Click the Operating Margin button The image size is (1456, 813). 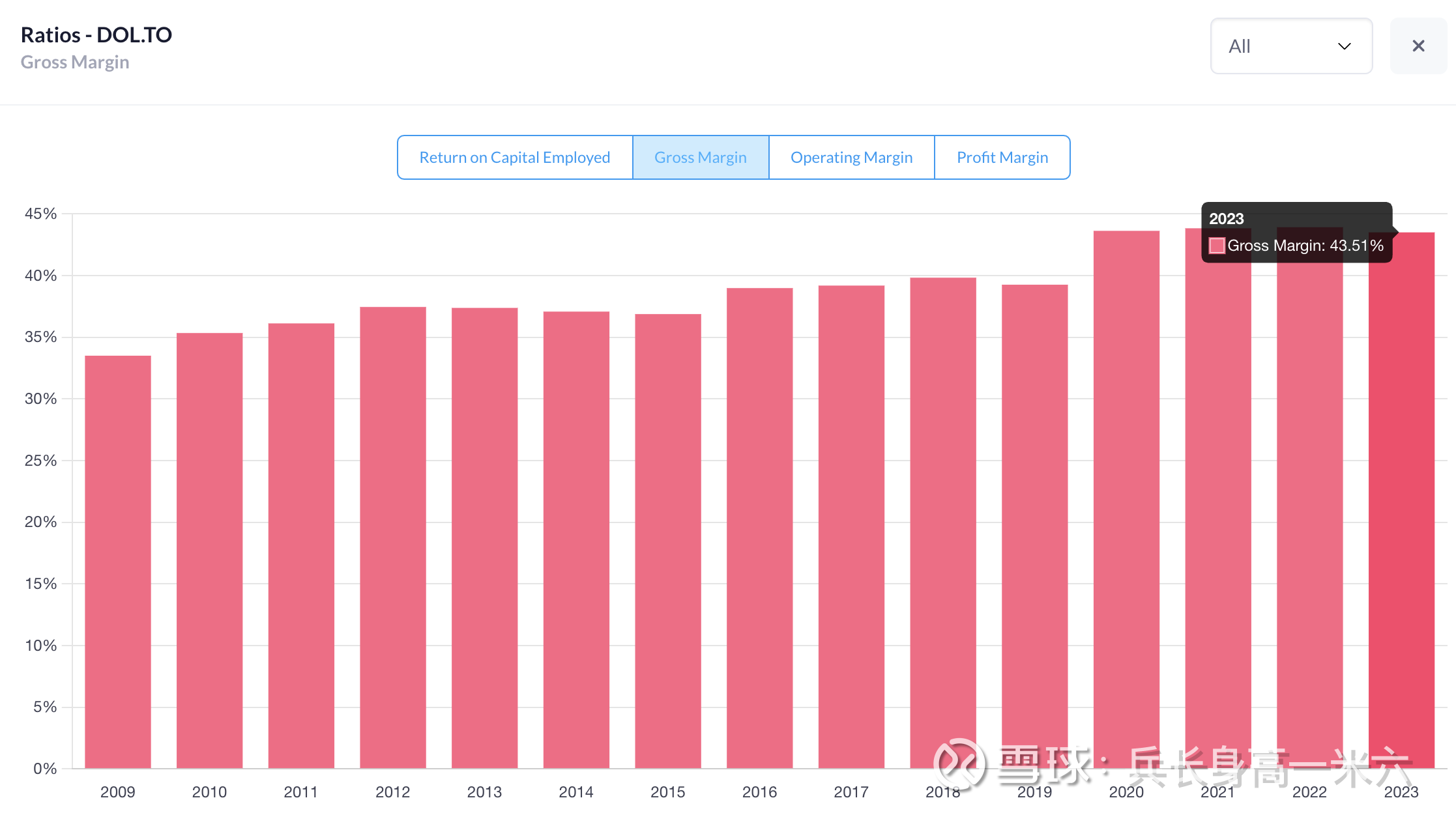[x=850, y=156]
